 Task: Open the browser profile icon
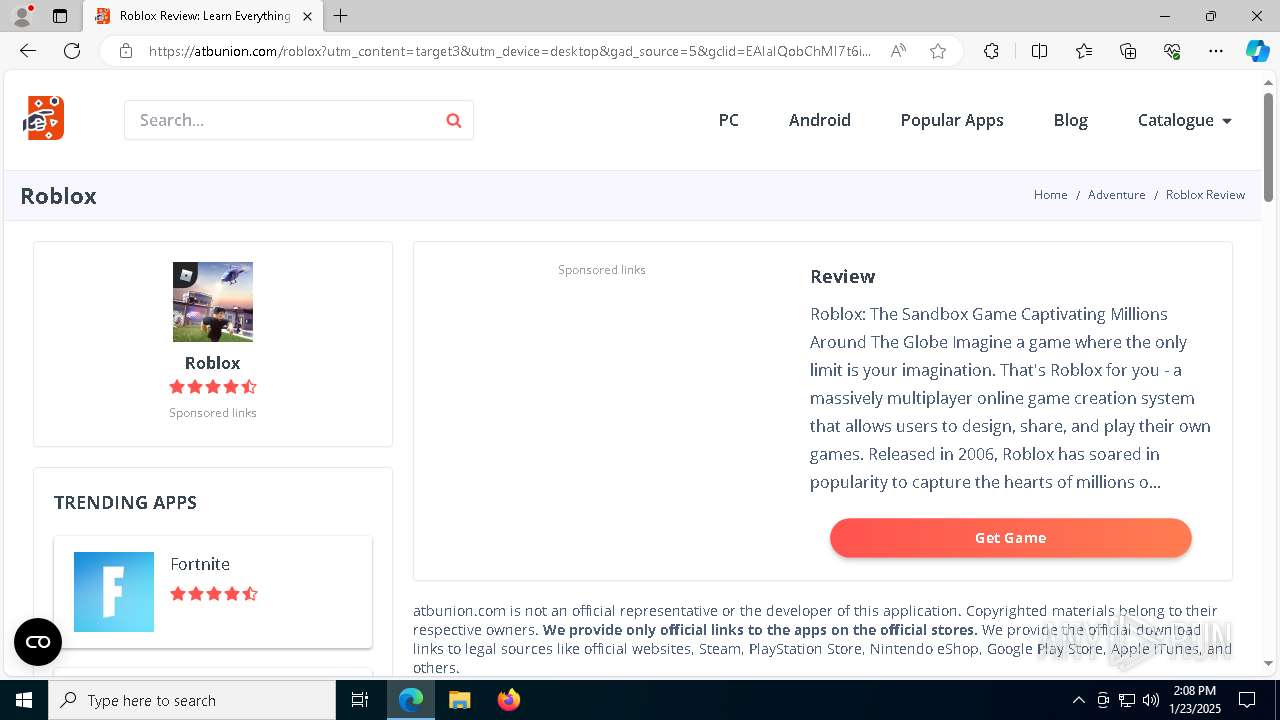(22, 16)
